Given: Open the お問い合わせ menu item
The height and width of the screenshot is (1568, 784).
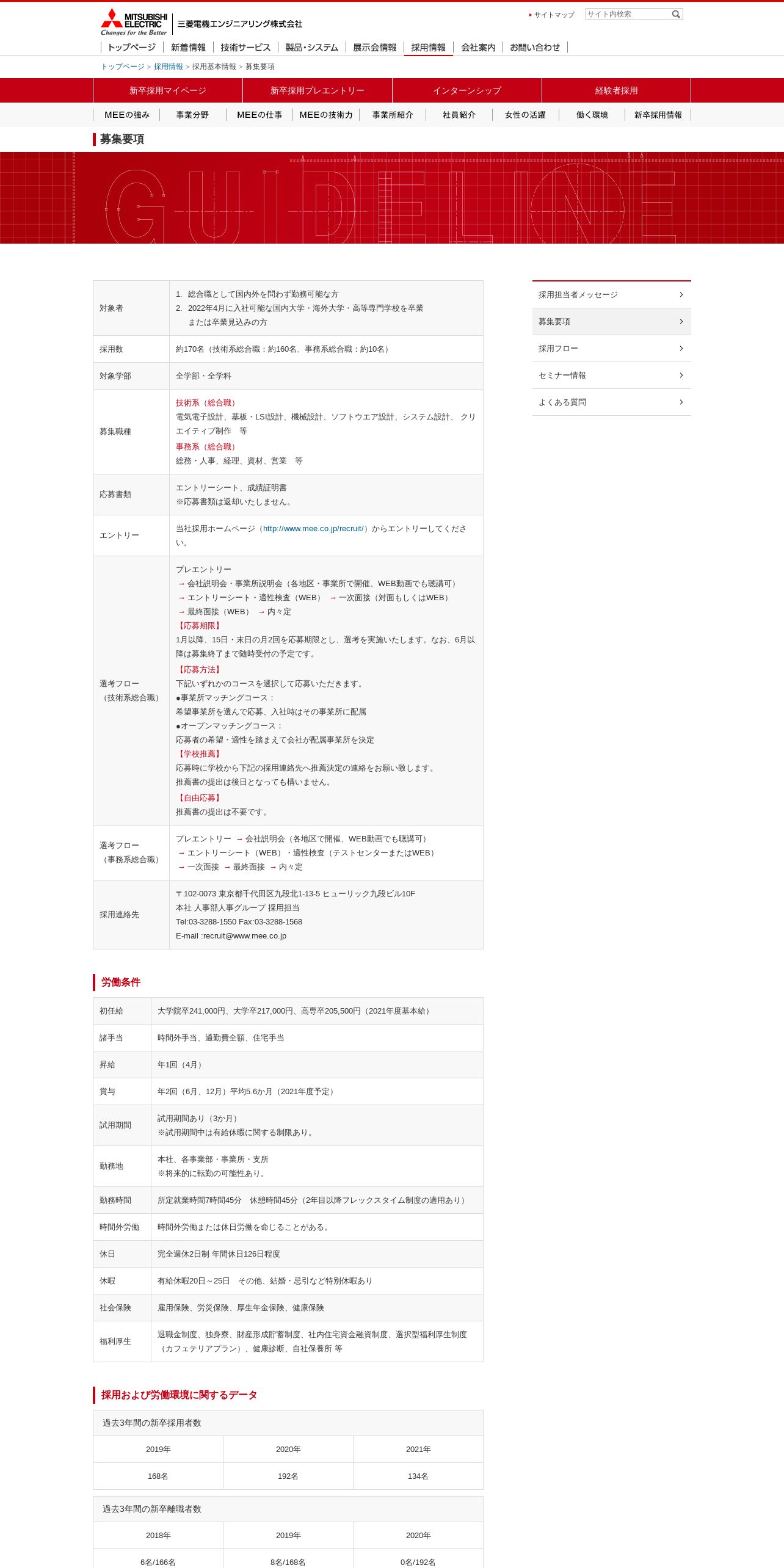Looking at the screenshot, I should (x=535, y=47).
